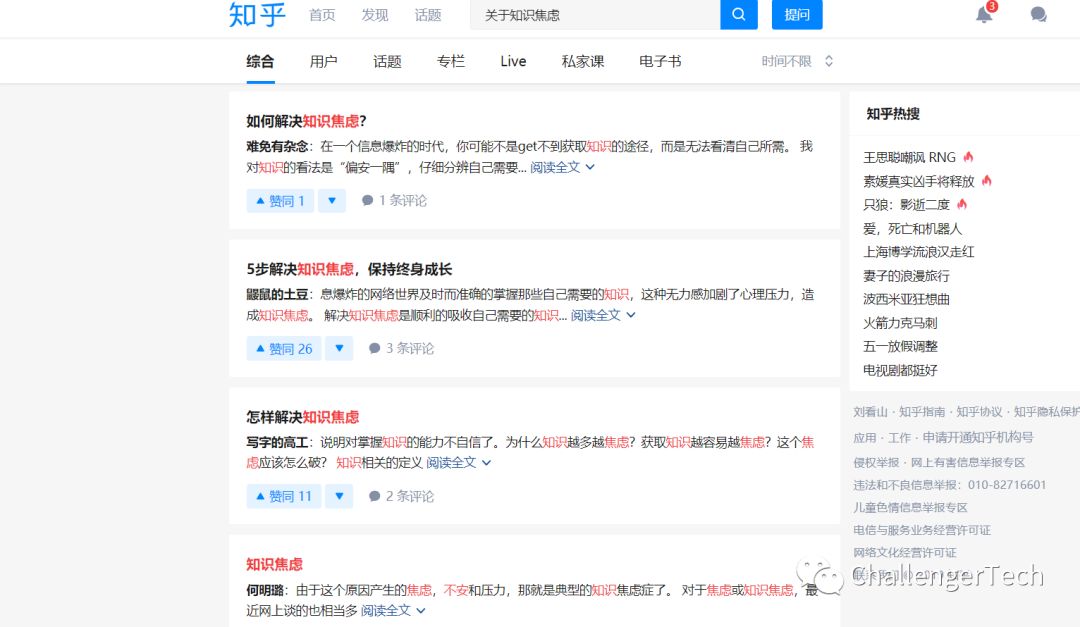This screenshot has height=627, width=1080.
Task: Upvote the answer with 赞同 26
Action: coord(283,348)
